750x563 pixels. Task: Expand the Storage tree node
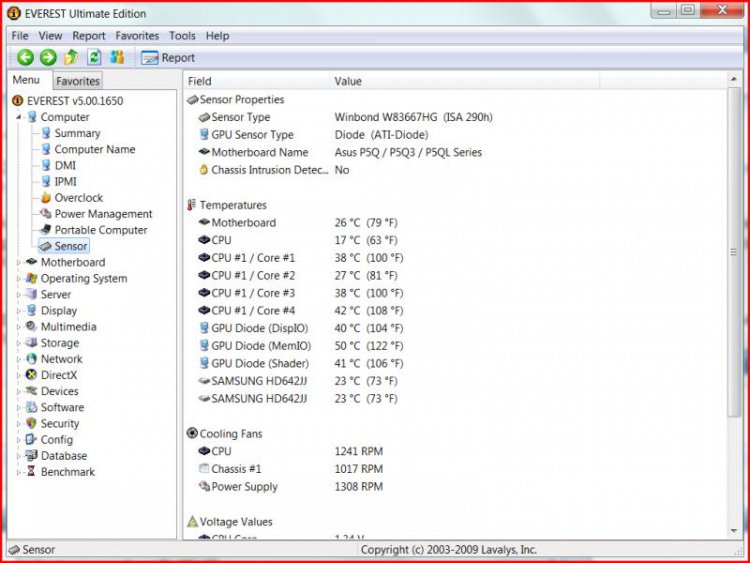tap(19, 343)
